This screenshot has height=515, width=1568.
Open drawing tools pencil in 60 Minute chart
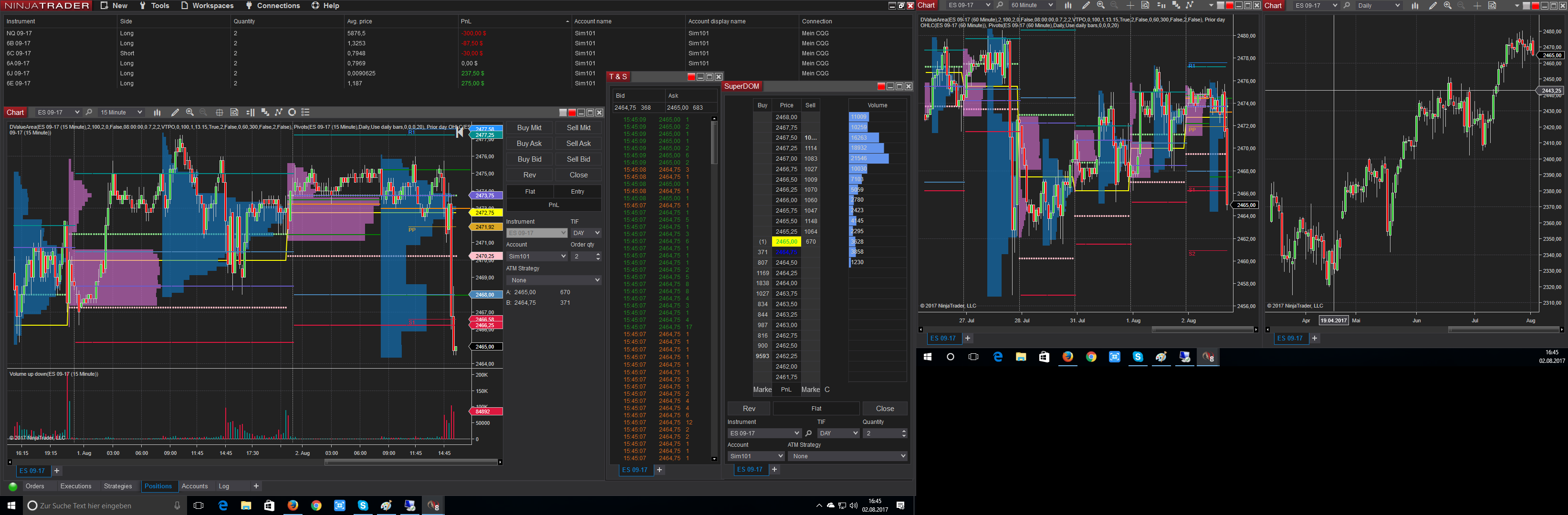click(x=1086, y=5)
